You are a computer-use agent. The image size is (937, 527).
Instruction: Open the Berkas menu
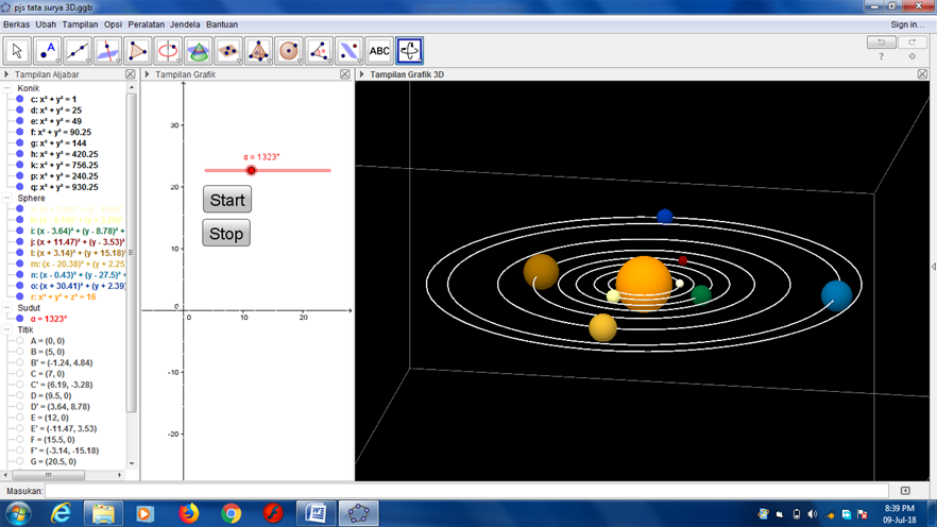pyautogui.click(x=17, y=24)
